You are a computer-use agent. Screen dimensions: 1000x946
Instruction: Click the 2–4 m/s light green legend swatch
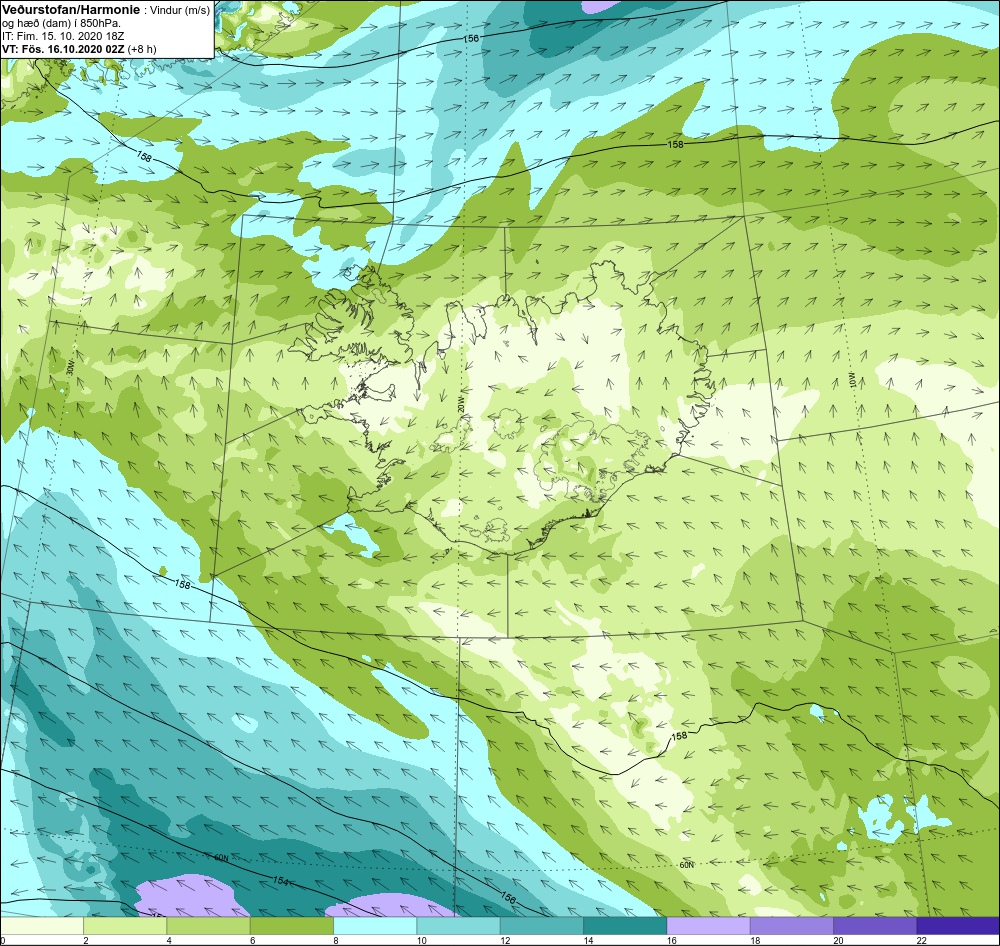tap(125, 925)
